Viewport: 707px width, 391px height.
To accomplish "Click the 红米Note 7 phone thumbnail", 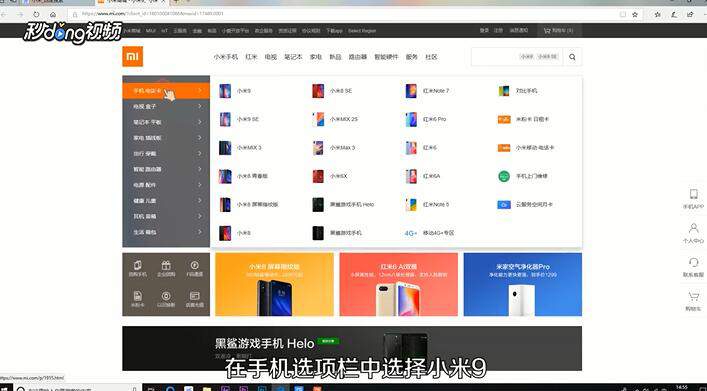I will point(411,91).
